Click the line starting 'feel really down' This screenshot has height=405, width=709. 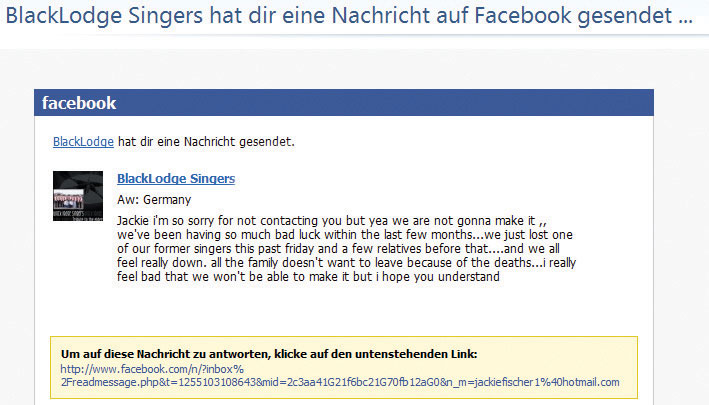click(346, 263)
